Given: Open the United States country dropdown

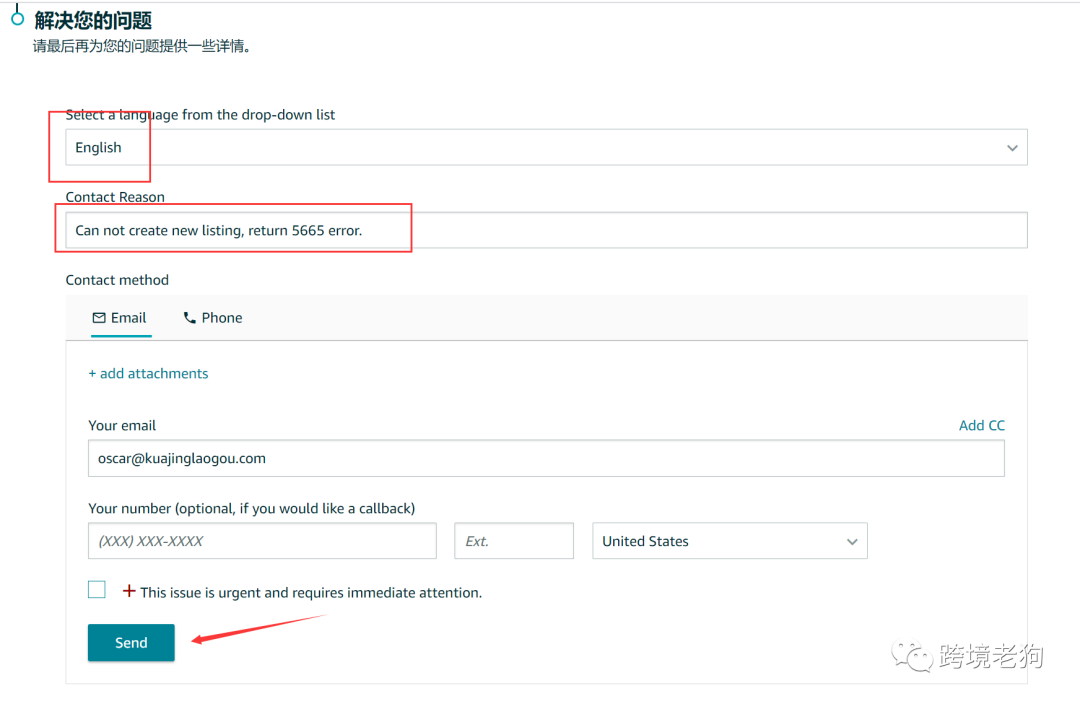Looking at the screenshot, I should (x=729, y=541).
